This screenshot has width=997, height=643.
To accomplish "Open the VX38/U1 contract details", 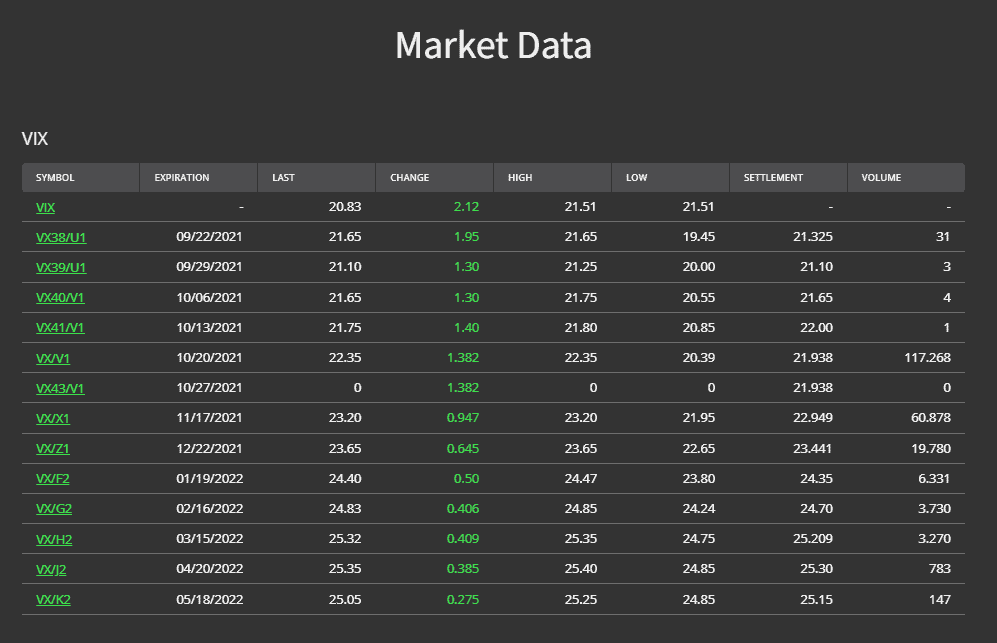I will tap(60, 237).
